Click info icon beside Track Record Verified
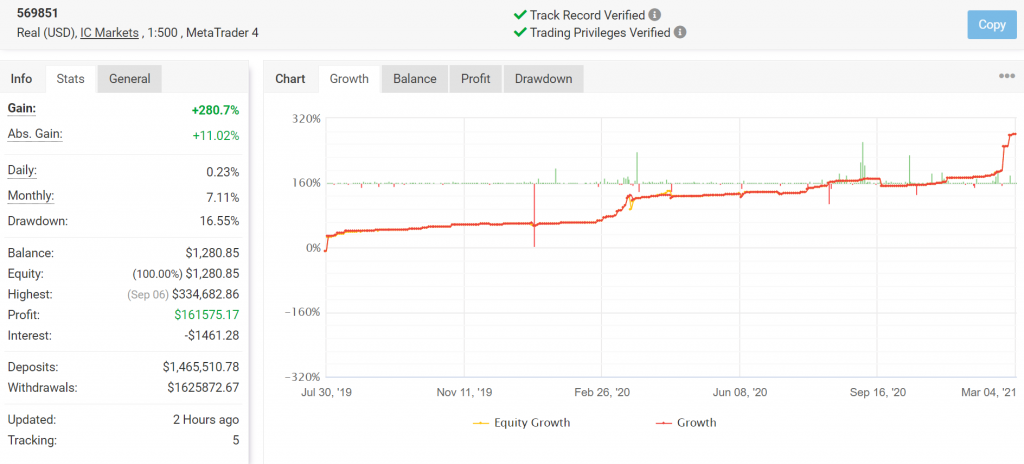 click(x=655, y=15)
